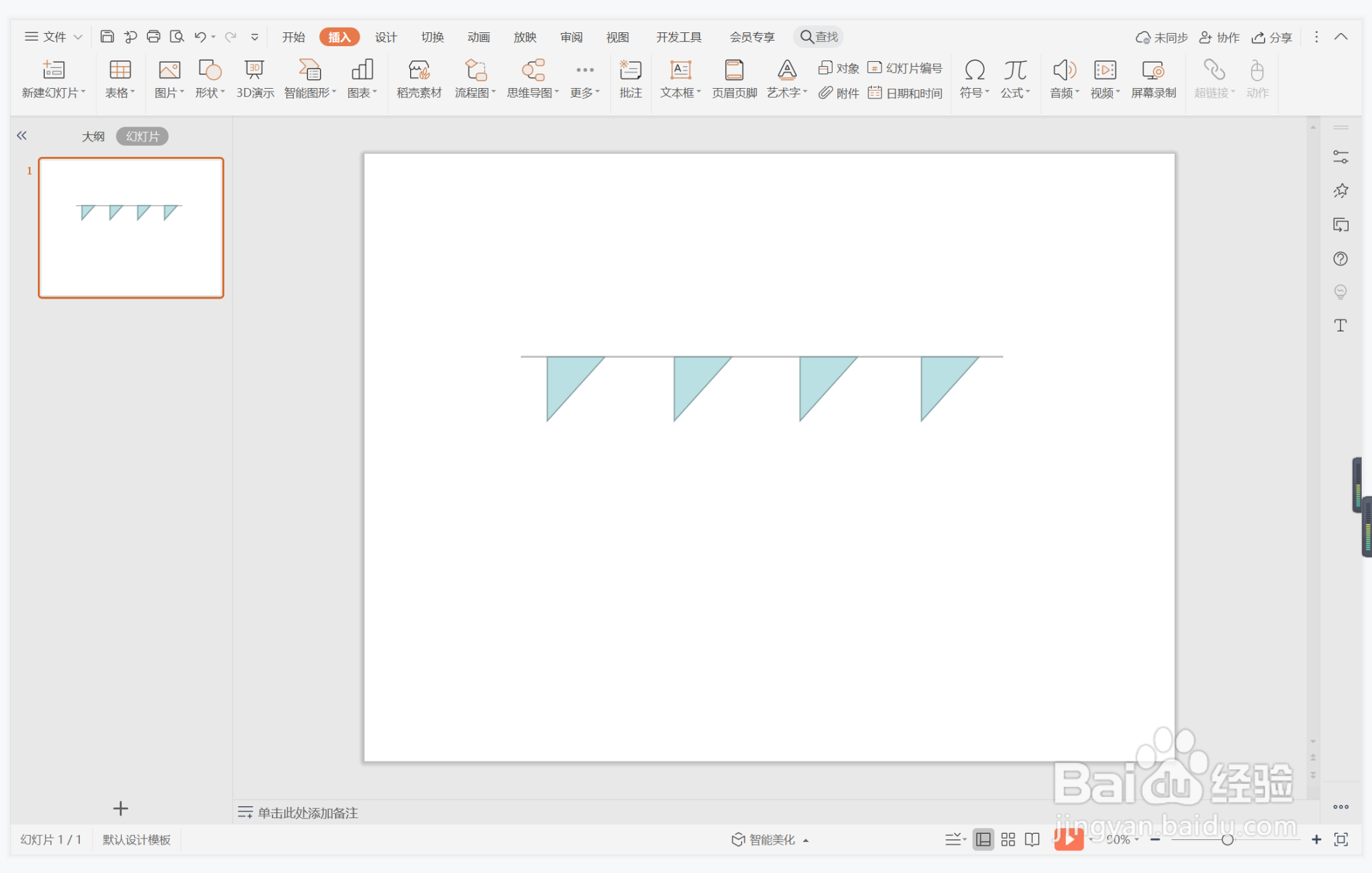Click 单击此处添加备注 notes area
Image resolution: width=1372 pixels, height=873 pixels.
tap(308, 812)
